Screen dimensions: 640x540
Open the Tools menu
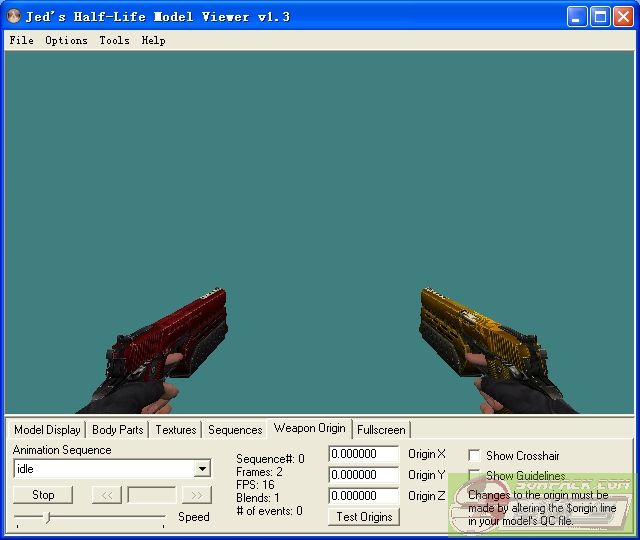click(114, 41)
